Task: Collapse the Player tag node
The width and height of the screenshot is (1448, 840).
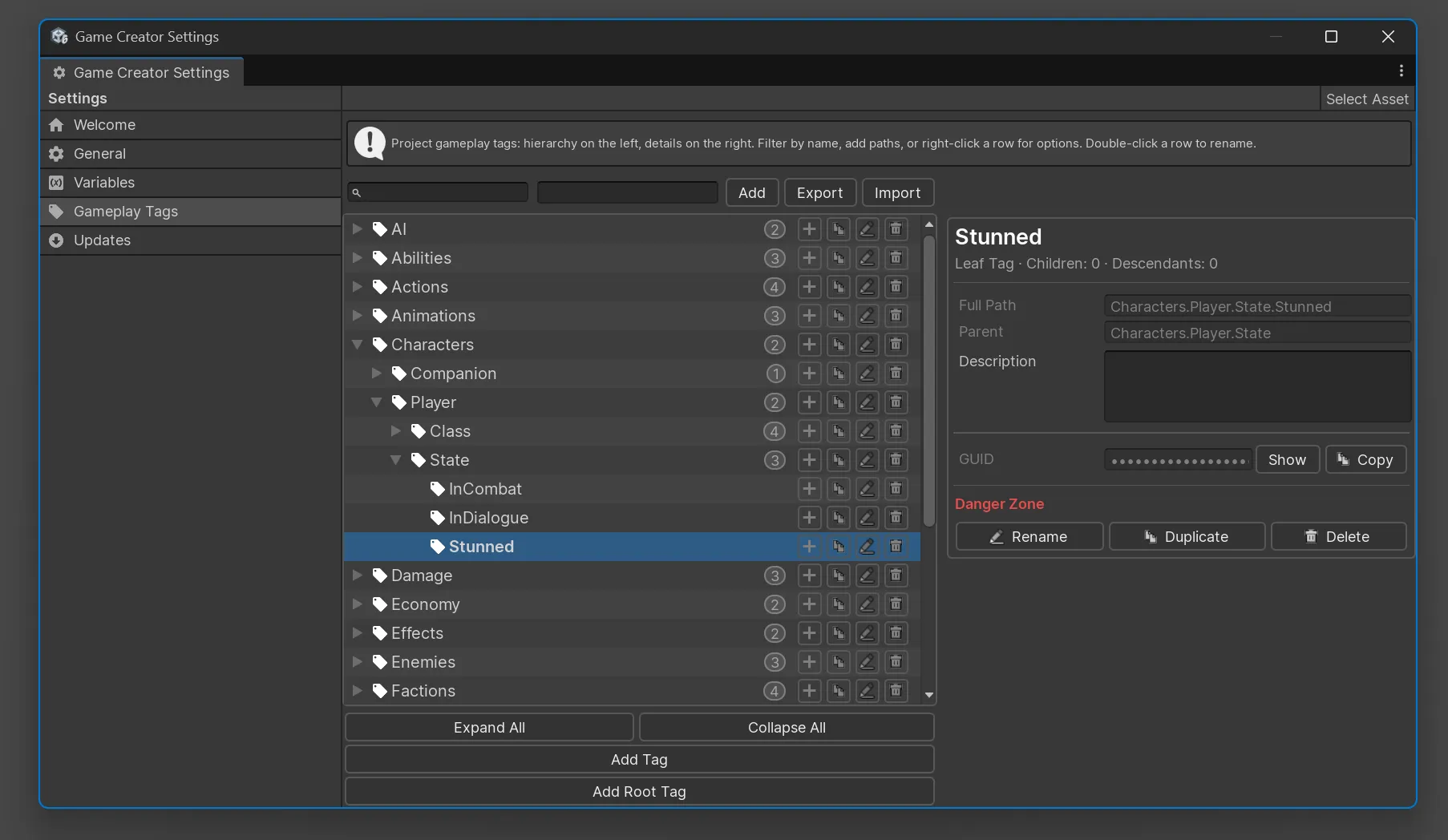Action: tap(377, 402)
